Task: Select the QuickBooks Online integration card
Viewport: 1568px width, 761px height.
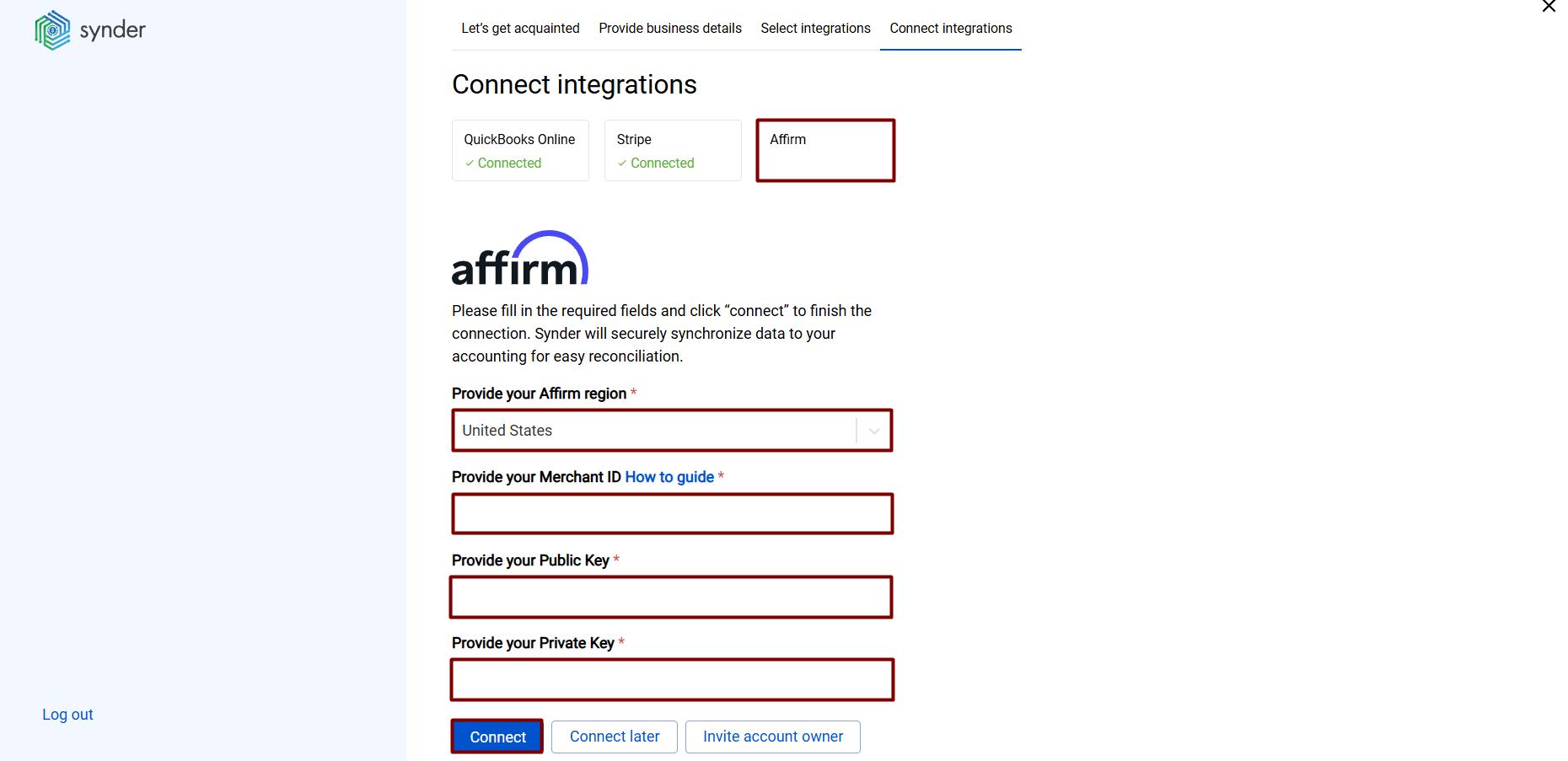Action: pos(519,150)
